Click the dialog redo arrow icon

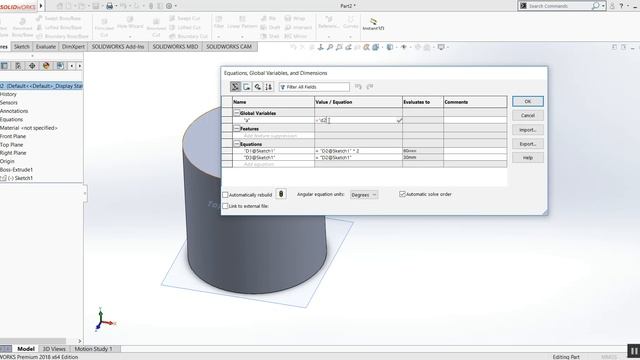[x=370, y=87]
